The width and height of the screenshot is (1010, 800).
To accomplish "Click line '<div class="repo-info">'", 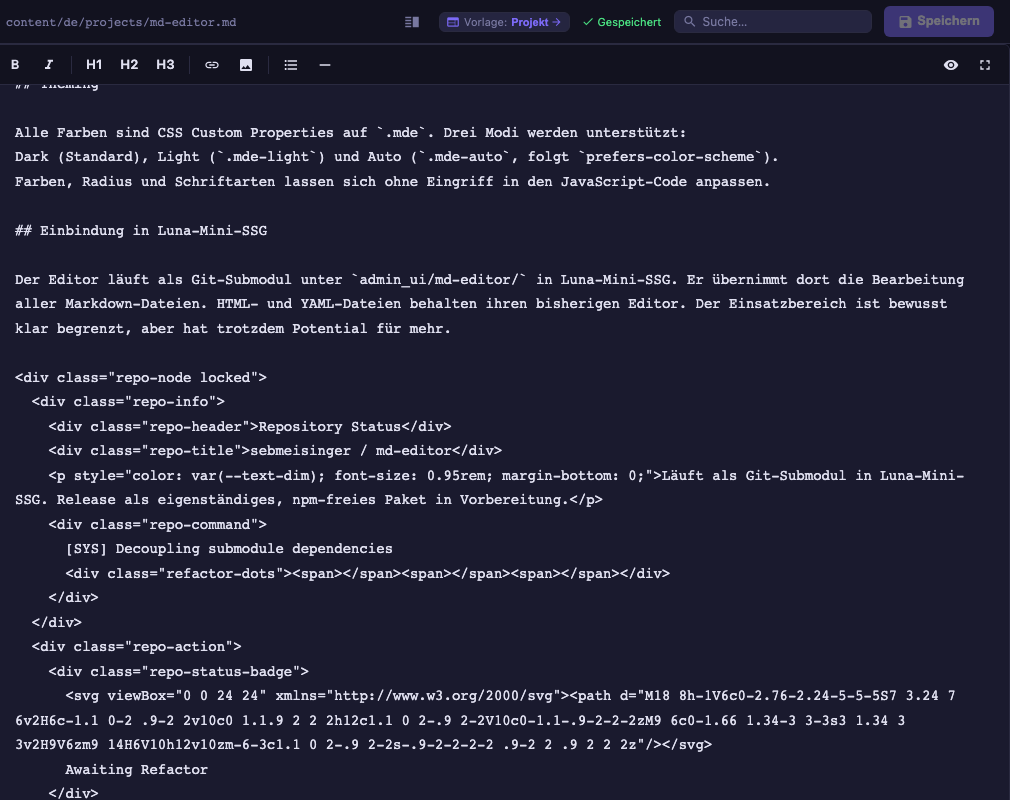I will 128,402.
